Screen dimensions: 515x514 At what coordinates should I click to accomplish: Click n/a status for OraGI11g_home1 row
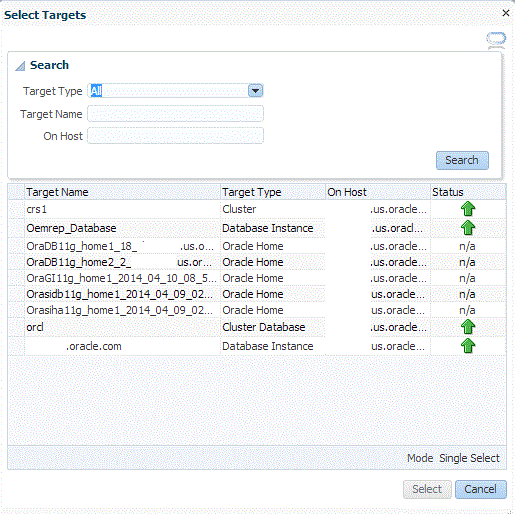467,278
